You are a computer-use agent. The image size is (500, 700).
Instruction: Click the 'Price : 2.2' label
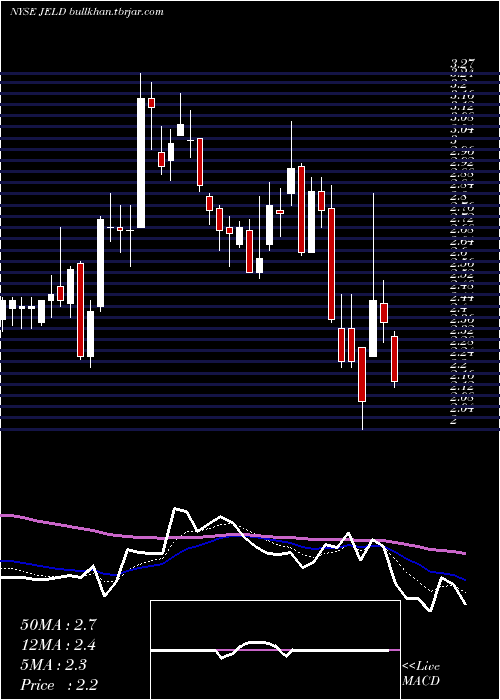point(59,685)
